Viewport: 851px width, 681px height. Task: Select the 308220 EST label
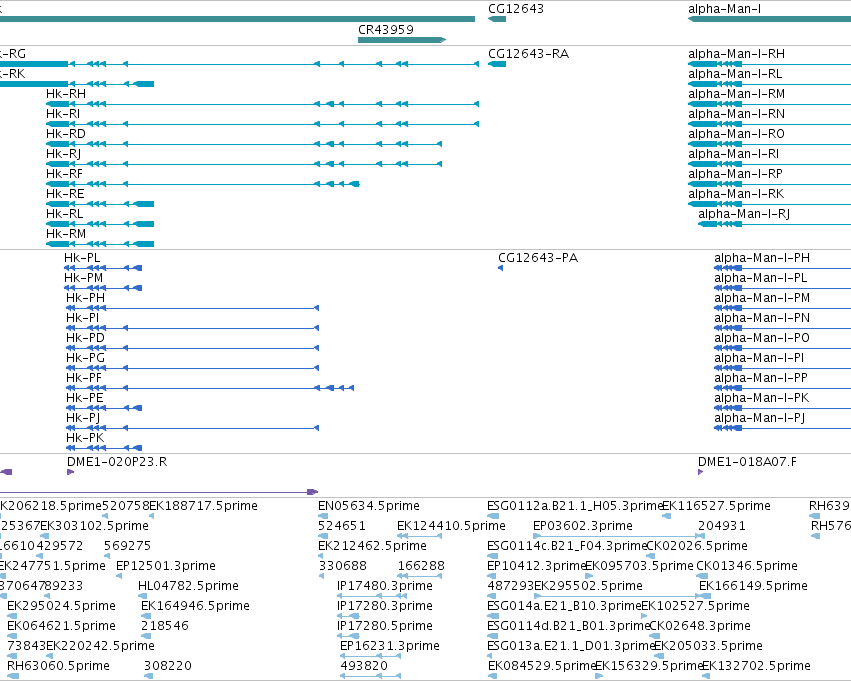click(168, 666)
